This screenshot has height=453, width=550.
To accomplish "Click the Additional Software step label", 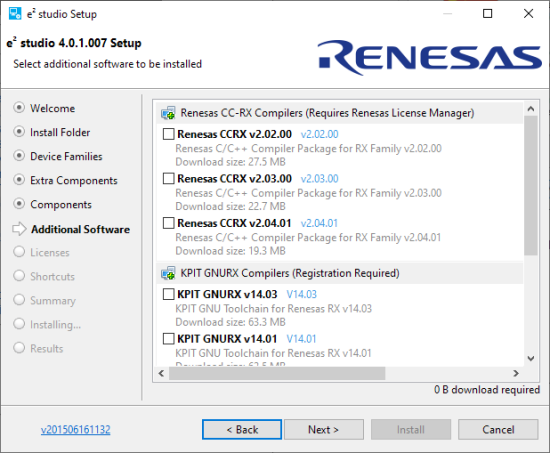I will point(81,229).
